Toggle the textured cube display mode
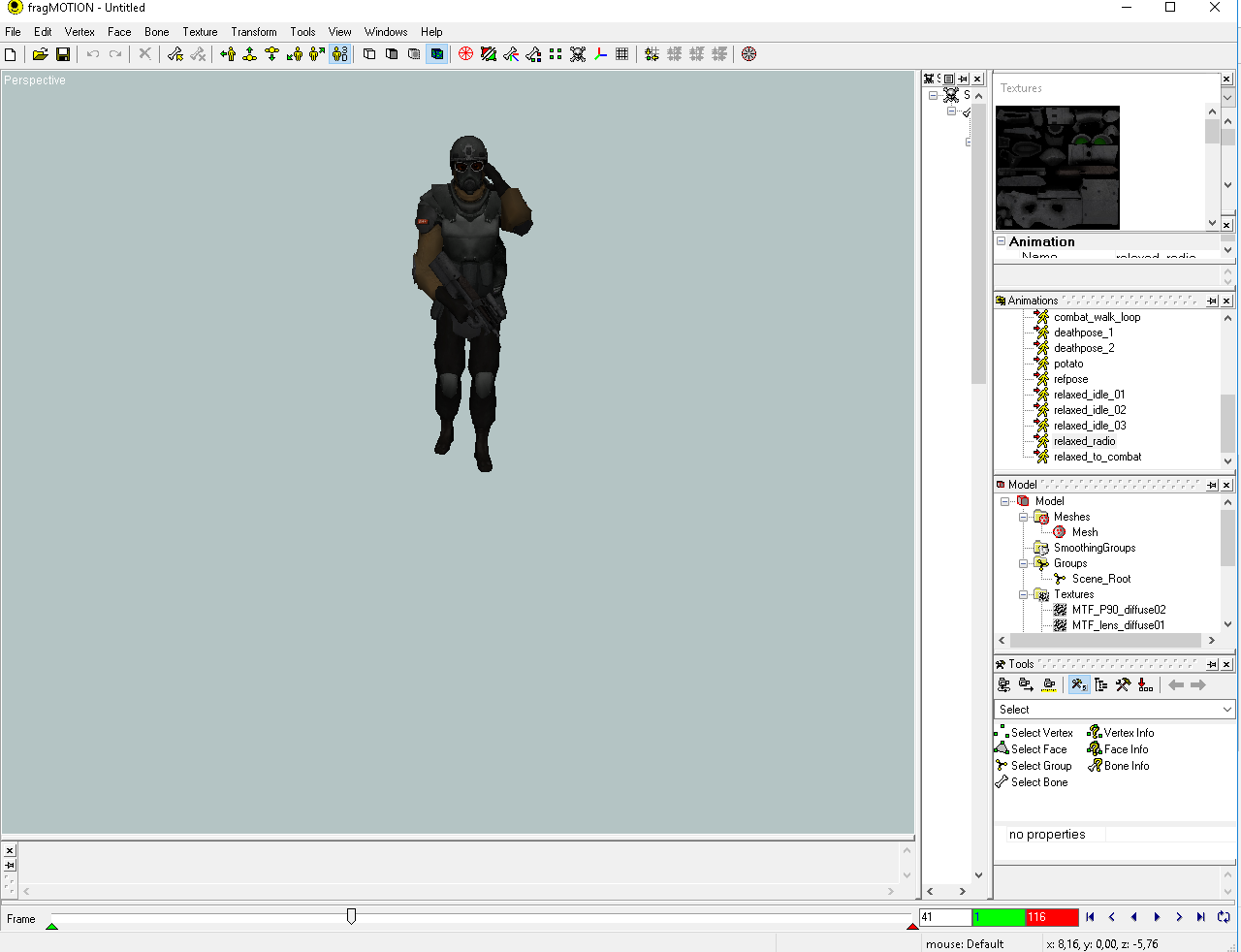1241x952 pixels. 437,54
